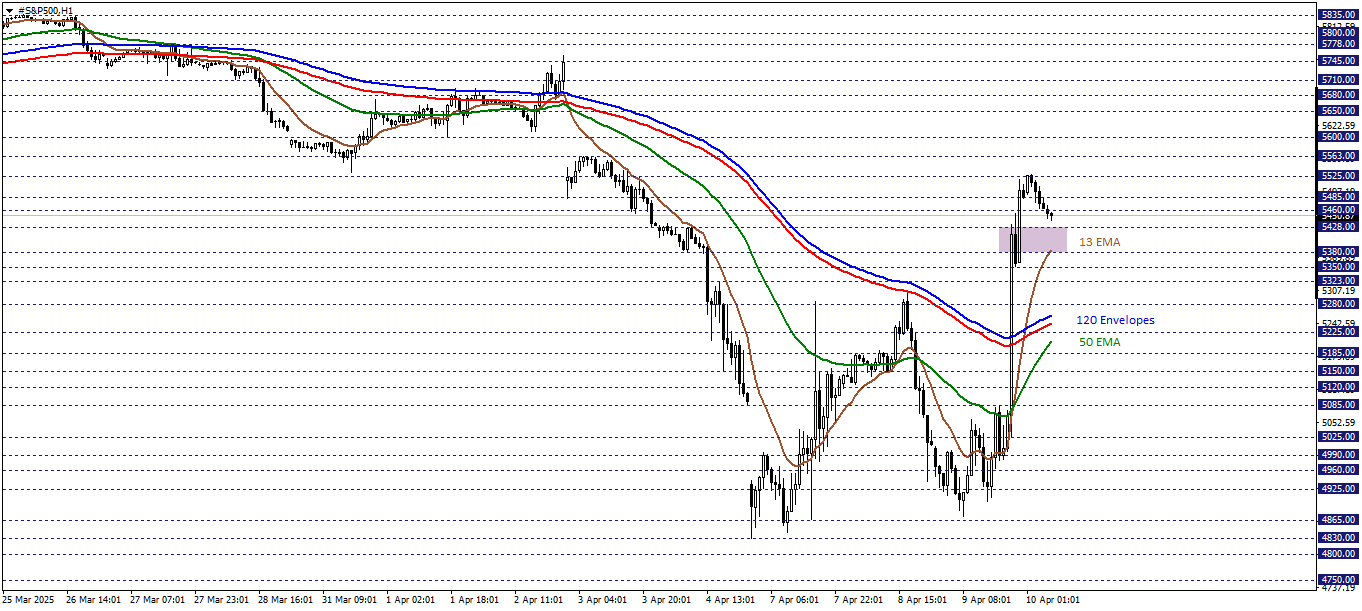The width and height of the screenshot is (1362, 611).
Task: Click the 26 Mar 14:01 time label
Action: point(93,600)
